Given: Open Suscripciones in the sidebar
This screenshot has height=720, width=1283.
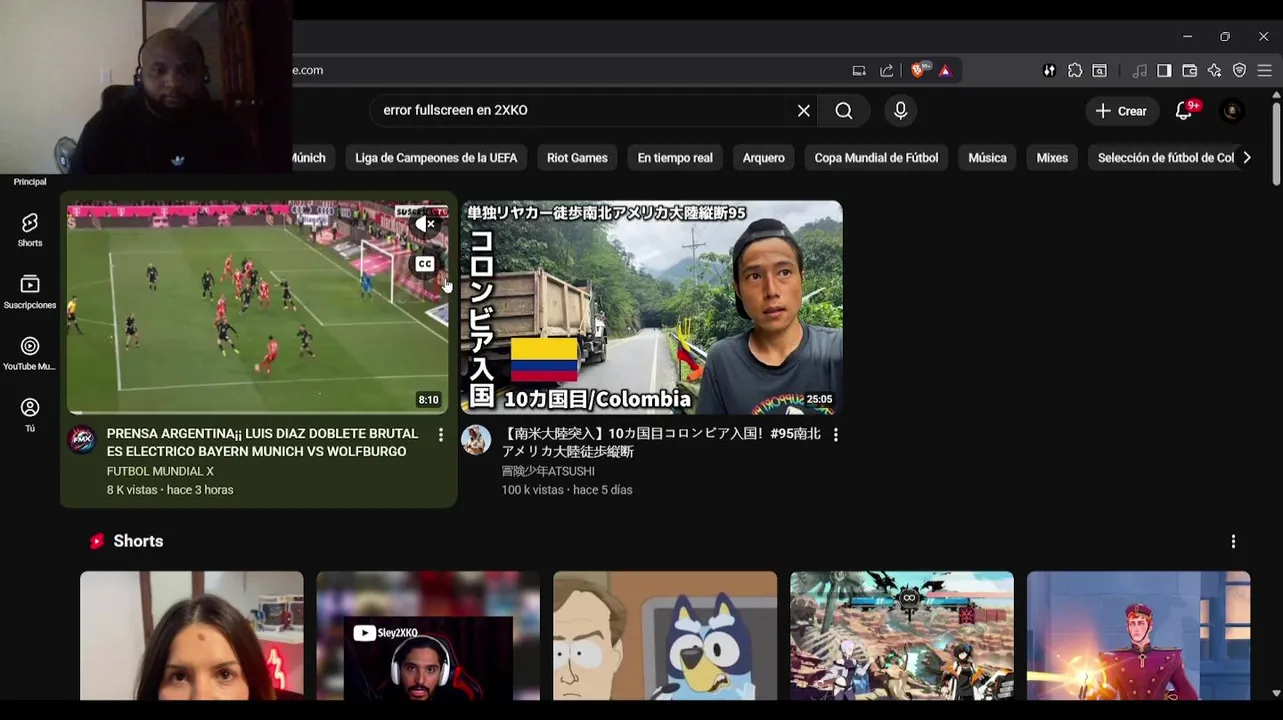Looking at the screenshot, I should [30, 292].
